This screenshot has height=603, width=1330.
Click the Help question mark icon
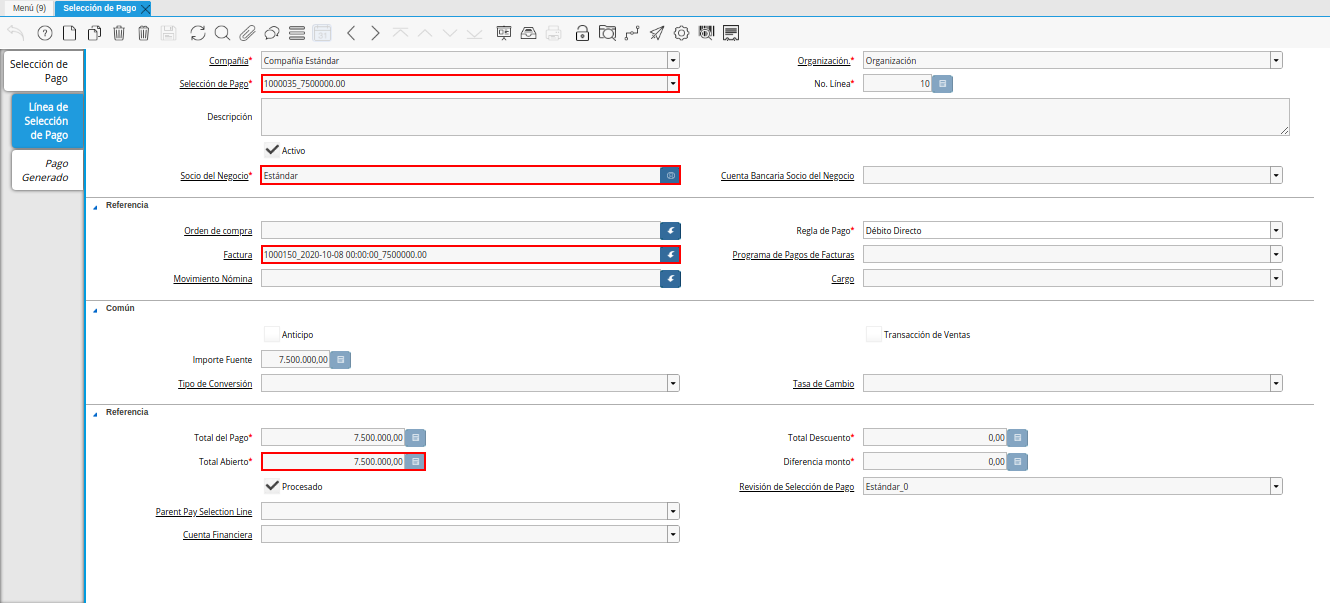pyautogui.click(x=45, y=33)
